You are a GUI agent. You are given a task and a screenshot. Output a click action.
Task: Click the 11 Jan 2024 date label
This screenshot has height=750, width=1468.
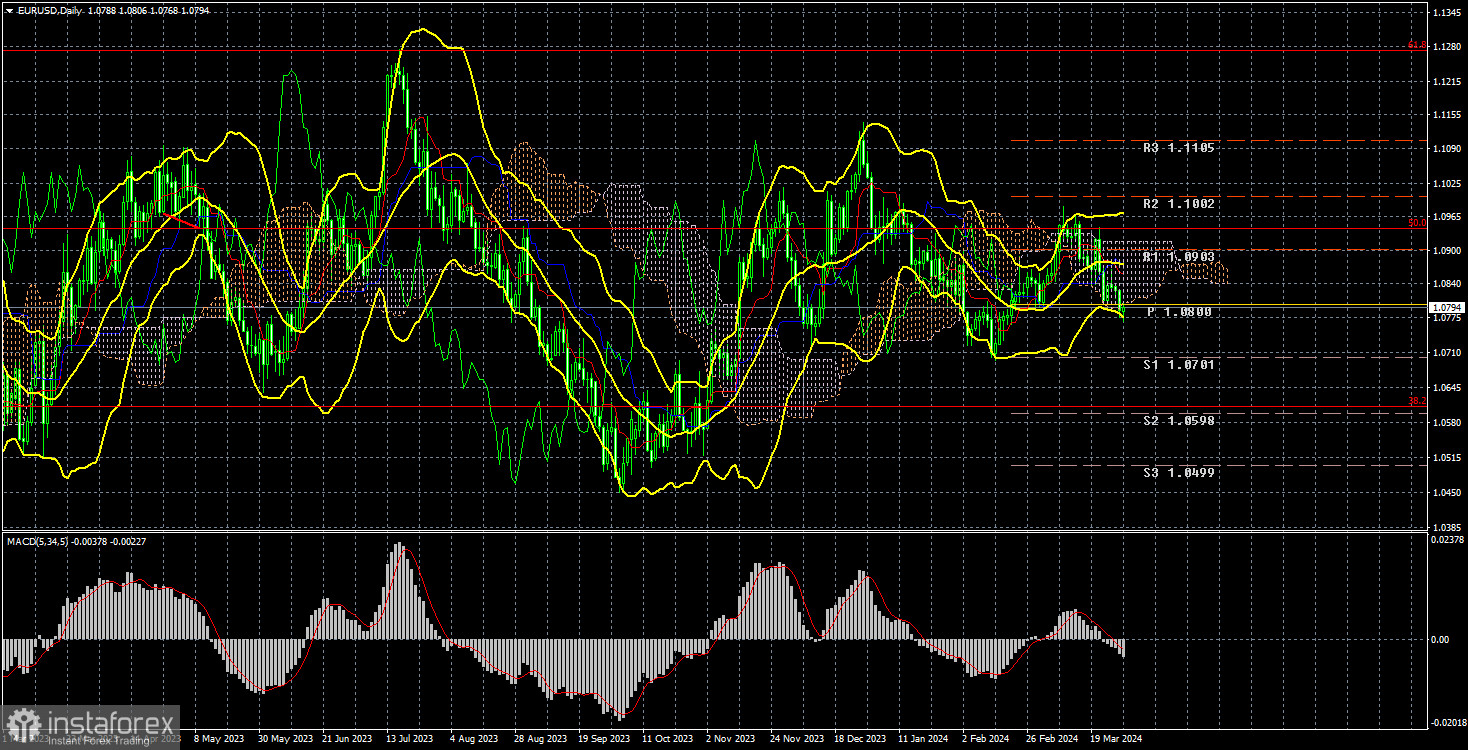(925, 739)
